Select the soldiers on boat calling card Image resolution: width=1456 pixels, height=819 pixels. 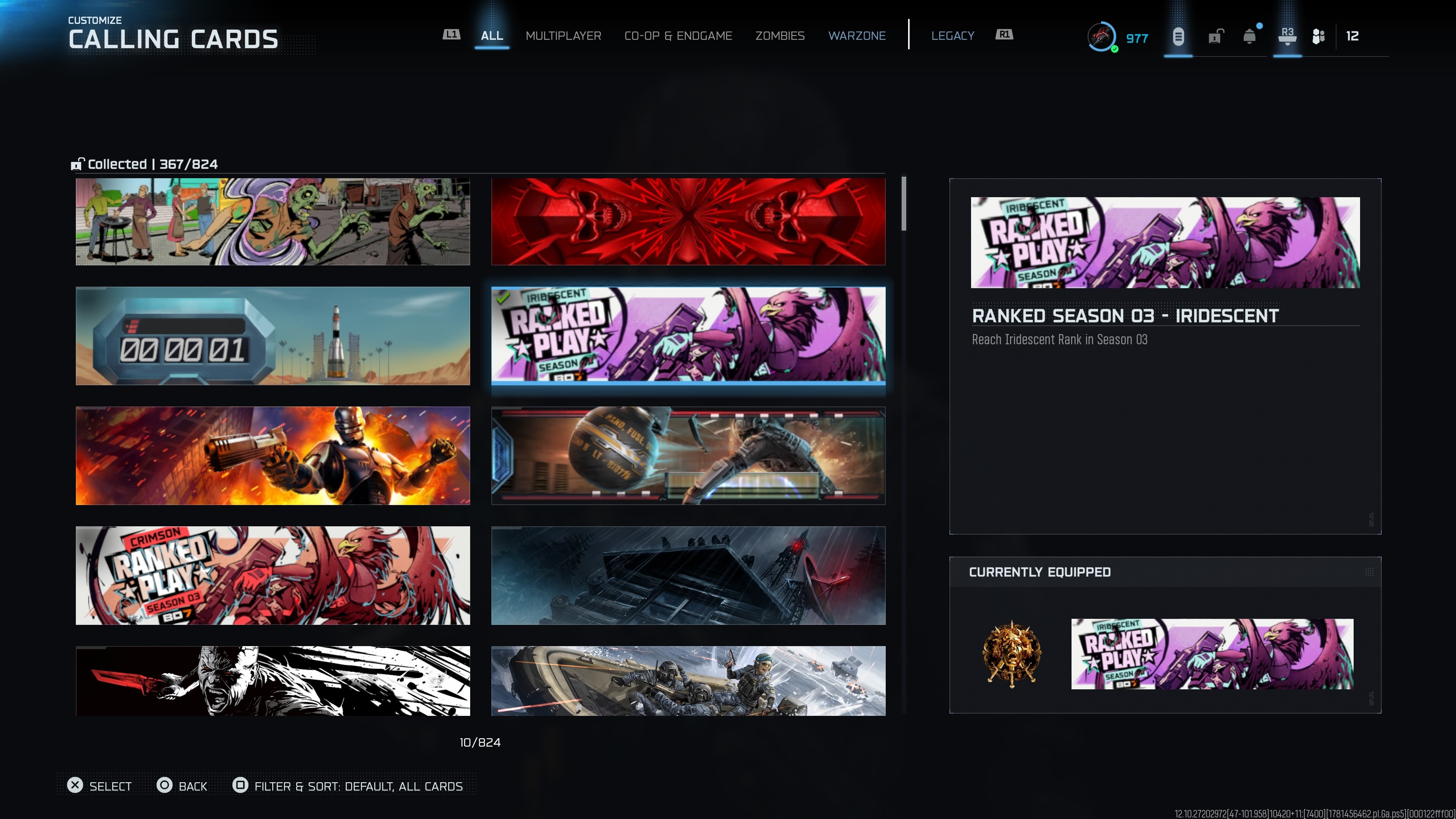(689, 681)
